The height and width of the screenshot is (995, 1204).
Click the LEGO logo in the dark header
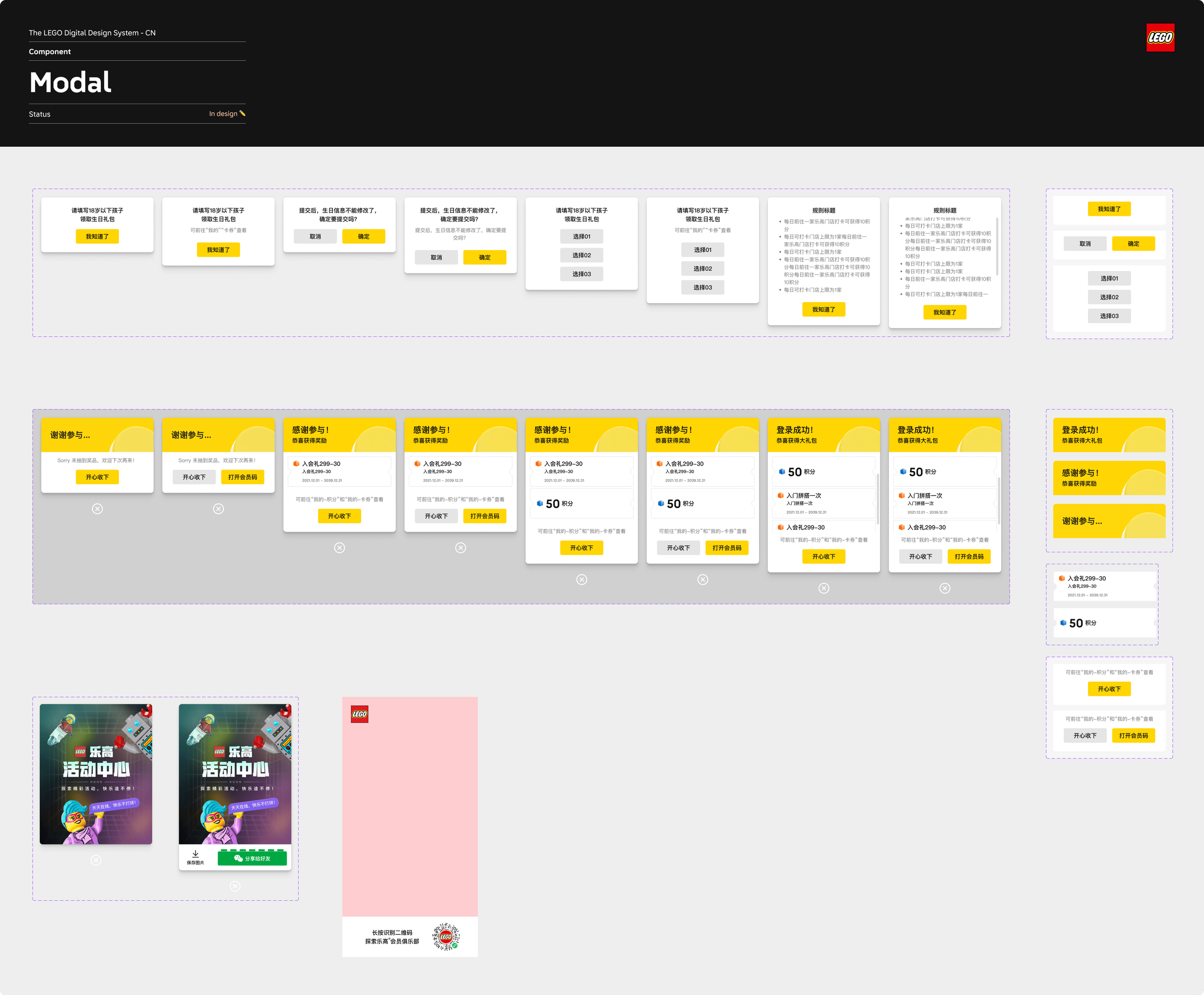click(1160, 38)
